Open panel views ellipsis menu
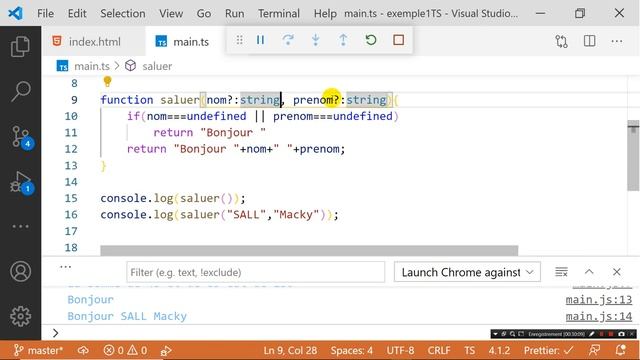The width and height of the screenshot is (640, 360). 65,267
